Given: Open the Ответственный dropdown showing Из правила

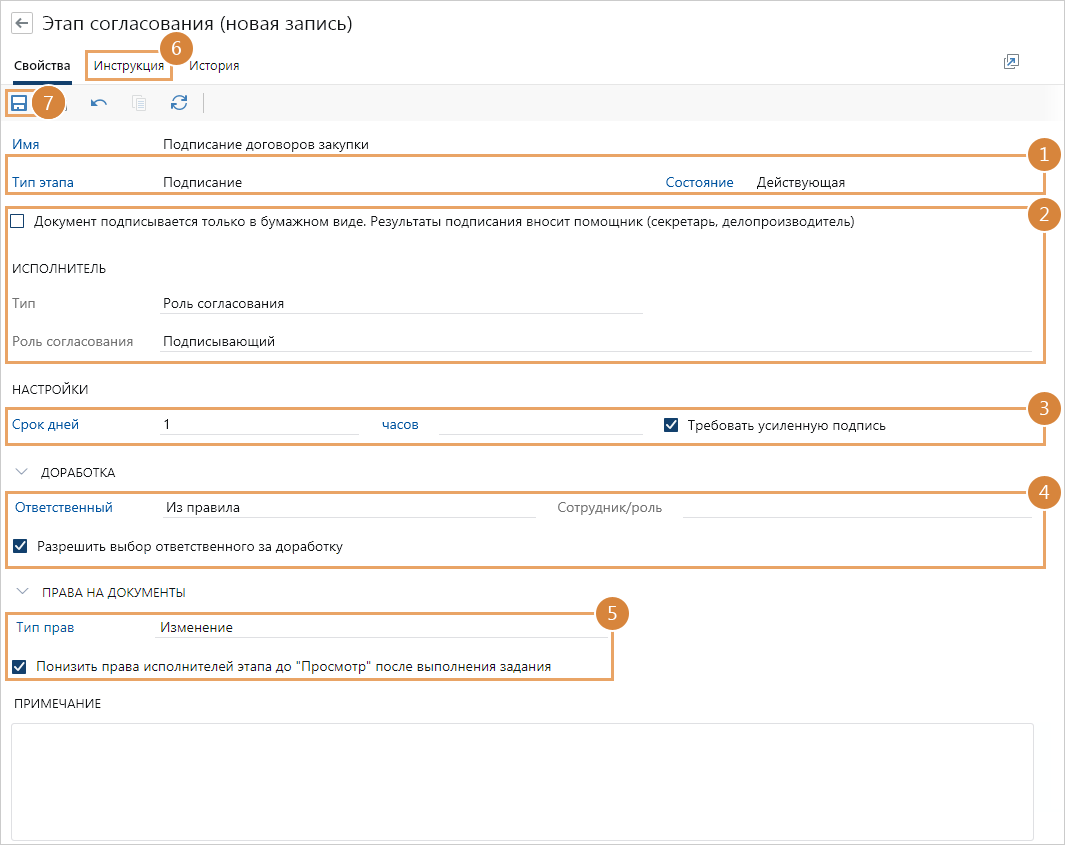Looking at the screenshot, I should click(x=350, y=508).
